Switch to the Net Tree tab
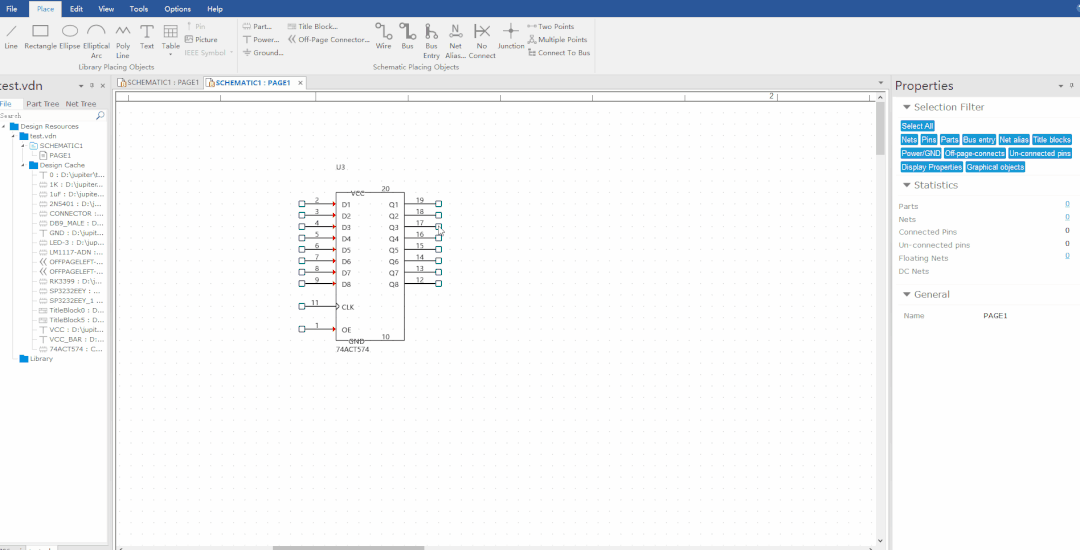Image resolution: width=1080 pixels, height=550 pixels. 81,104
